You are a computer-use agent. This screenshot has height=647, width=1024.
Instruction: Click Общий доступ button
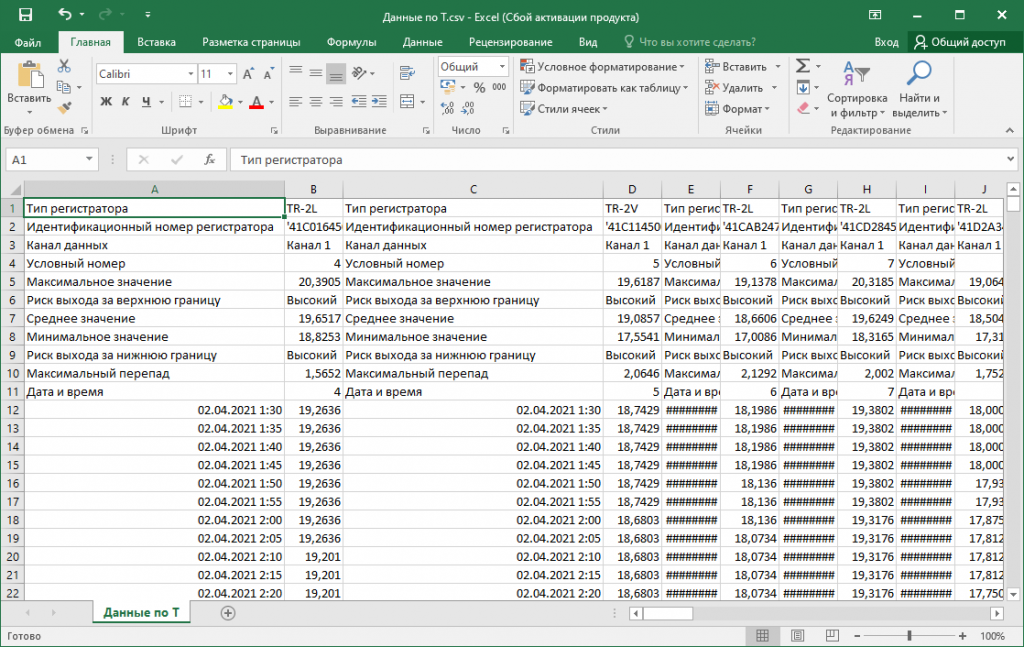pos(960,42)
